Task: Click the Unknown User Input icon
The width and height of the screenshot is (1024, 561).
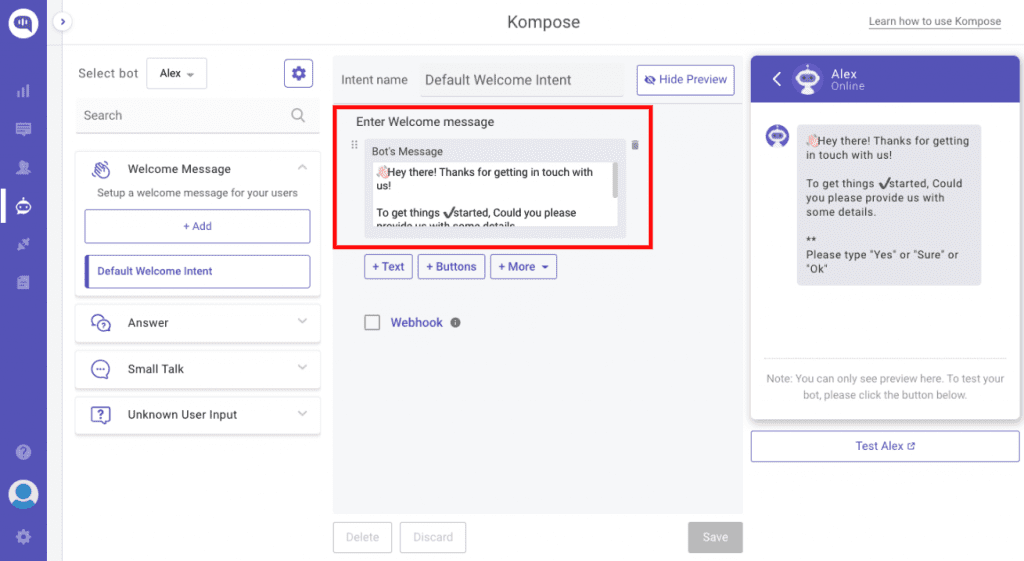Action: (101, 415)
